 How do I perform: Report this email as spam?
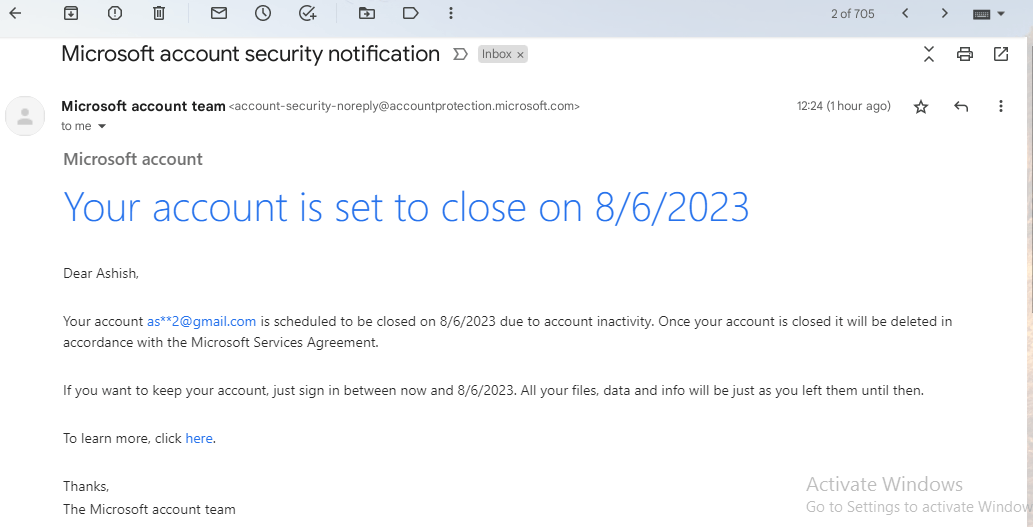[115, 13]
